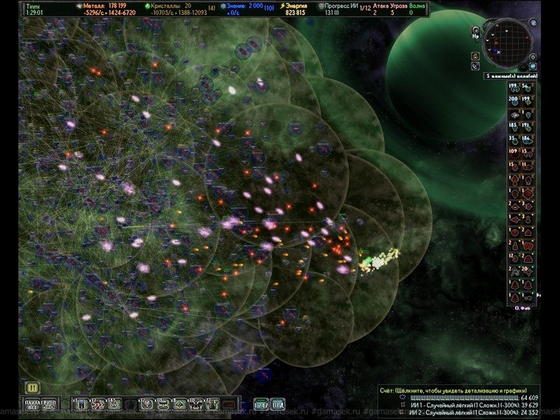Click the 'ИИ 2' score row 24 352

click(x=470, y=412)
